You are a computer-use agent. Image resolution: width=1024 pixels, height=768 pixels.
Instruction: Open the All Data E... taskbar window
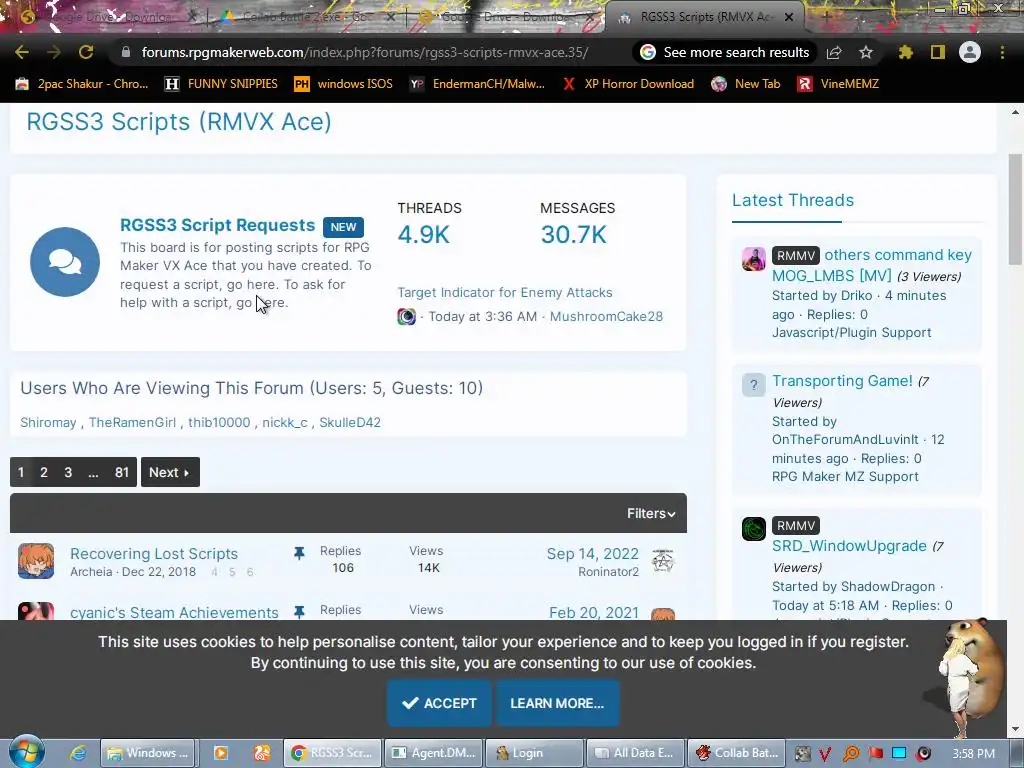635,753
